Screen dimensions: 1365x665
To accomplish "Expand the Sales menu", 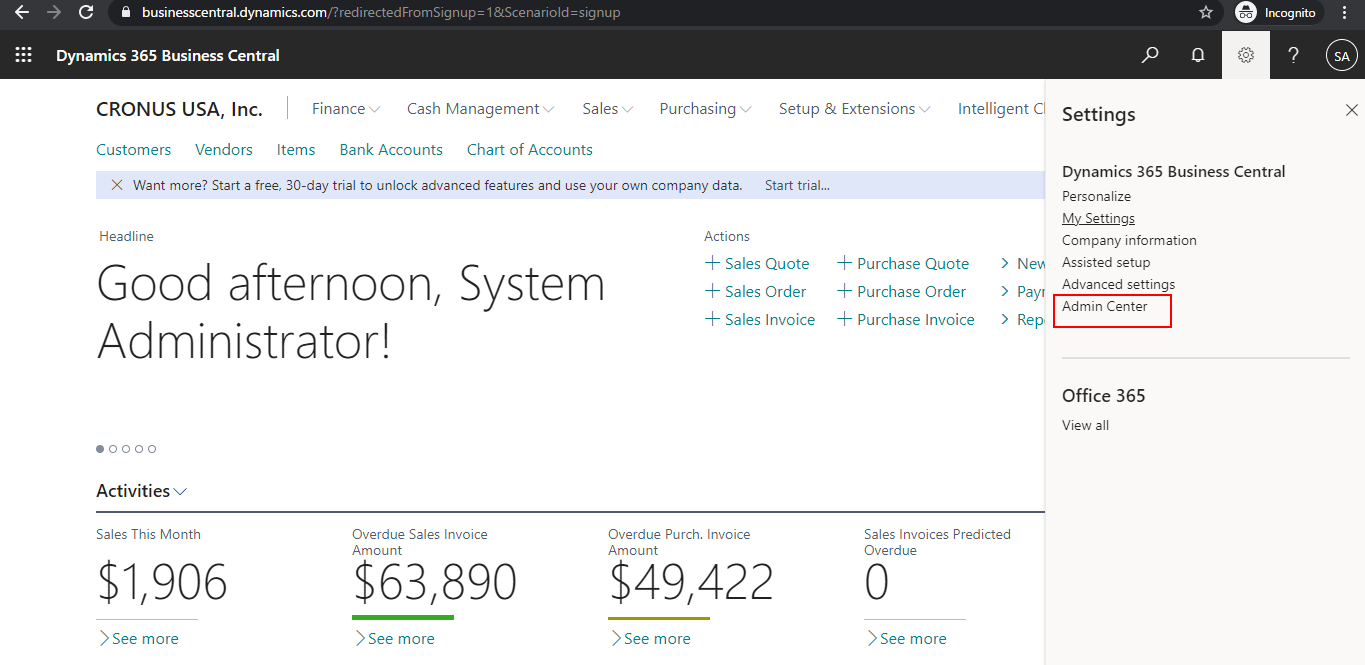I will (608, 109).
